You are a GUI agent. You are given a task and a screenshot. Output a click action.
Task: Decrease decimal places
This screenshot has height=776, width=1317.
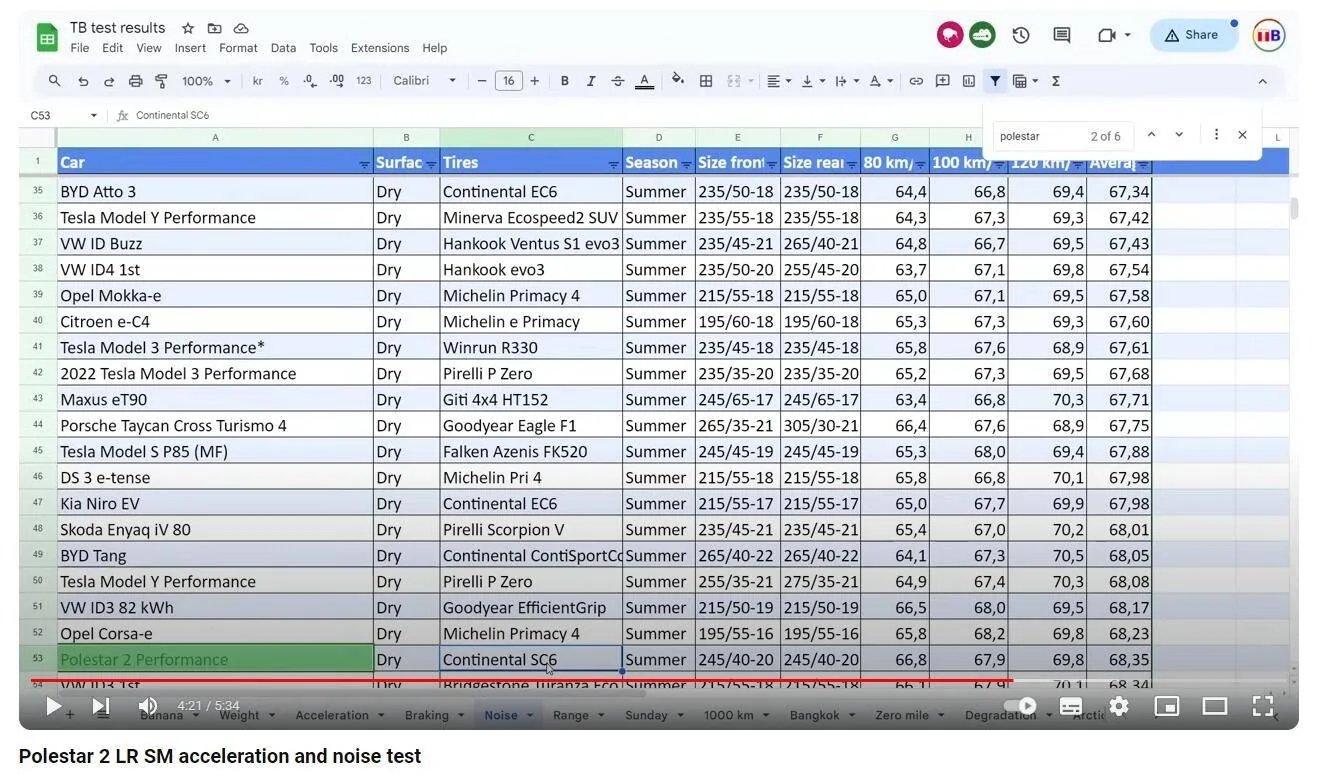pos(310,81)
